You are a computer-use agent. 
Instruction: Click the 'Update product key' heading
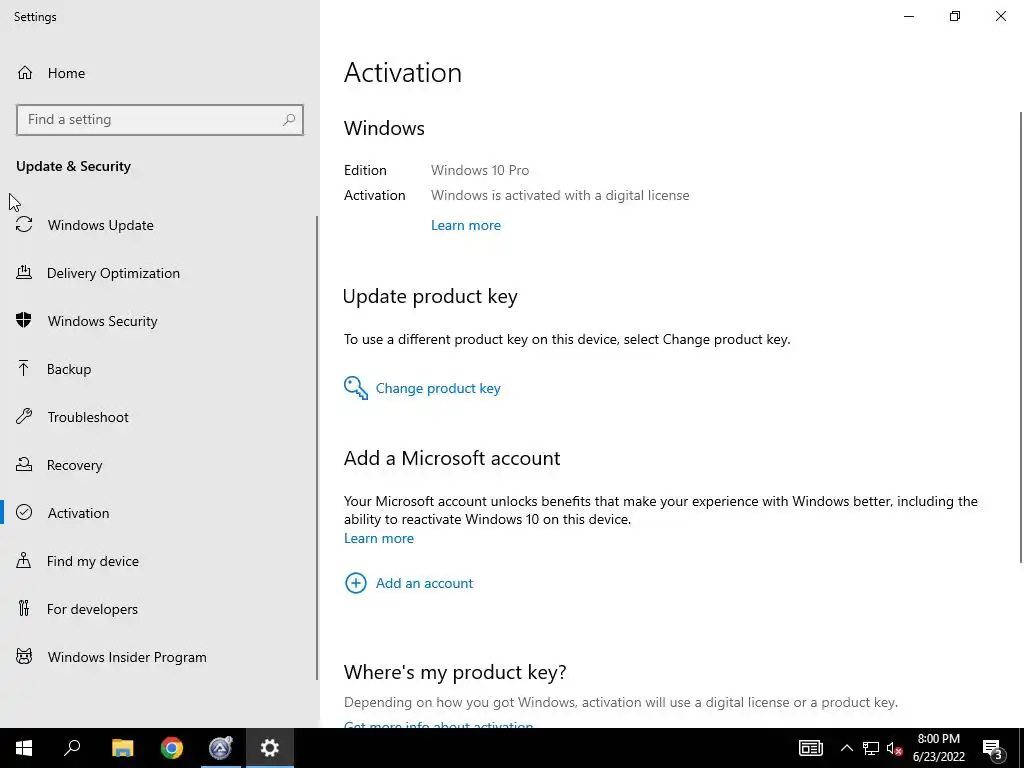point(430,296)
